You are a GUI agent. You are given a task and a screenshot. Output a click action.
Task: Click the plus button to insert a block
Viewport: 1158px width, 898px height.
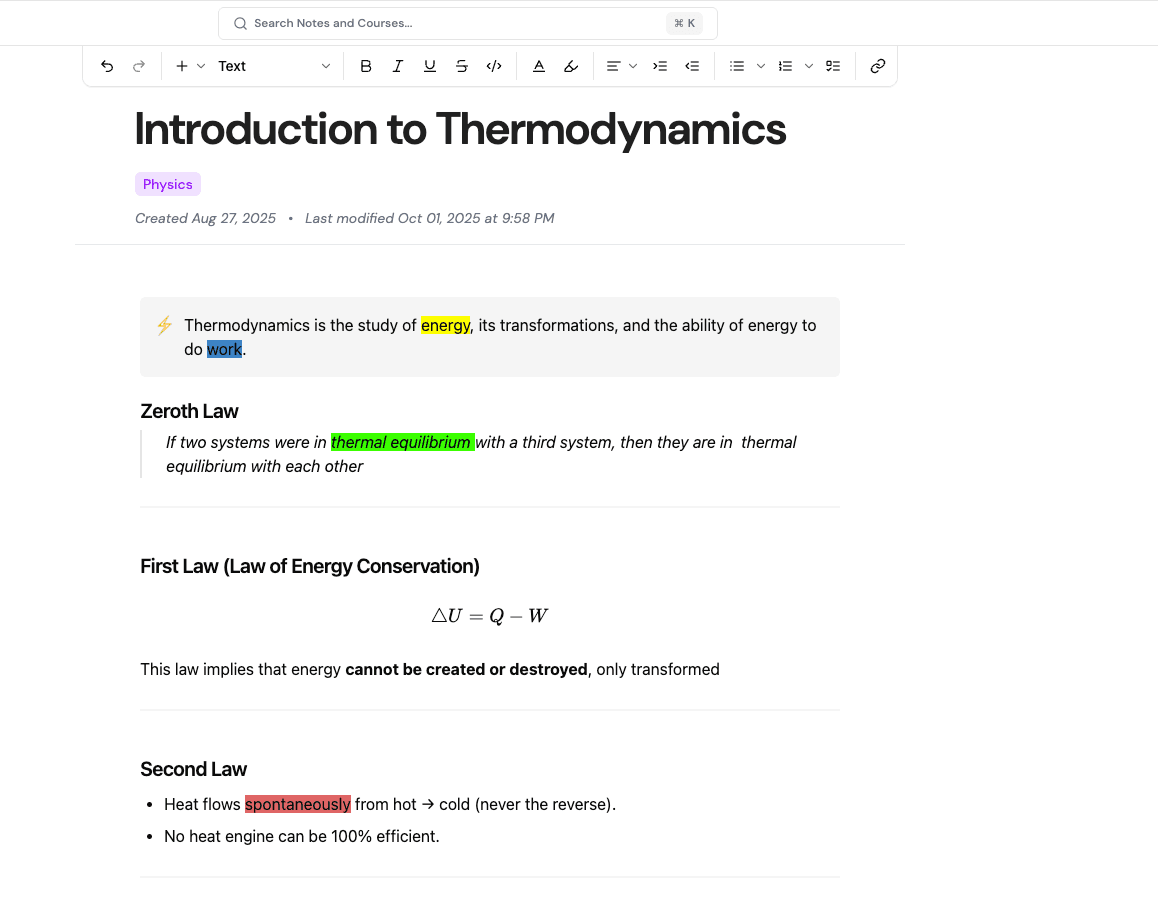(x=182, y=66)
